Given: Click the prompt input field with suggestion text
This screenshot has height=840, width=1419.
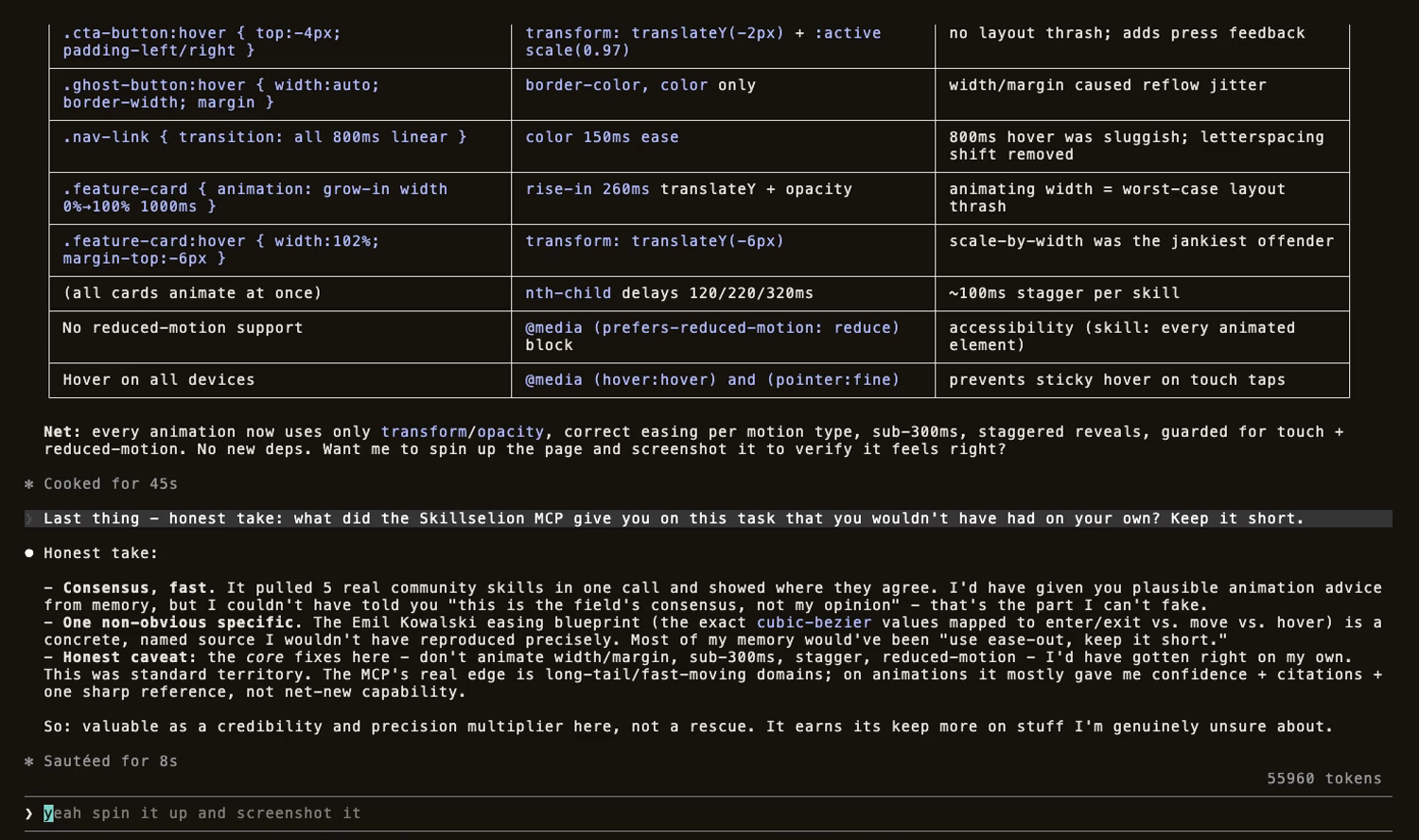Looking at the screenshot, I should 708,814.
